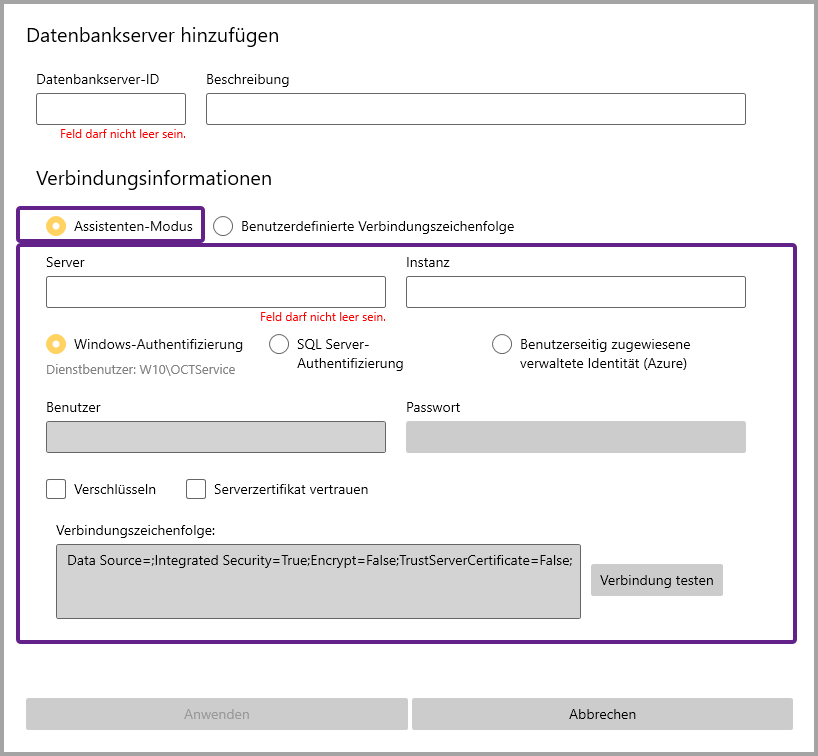This screenshot has width=818, height=756.
Task: Select SQL Server-Authentifizierung radio button
Action: tap(280, 344)
